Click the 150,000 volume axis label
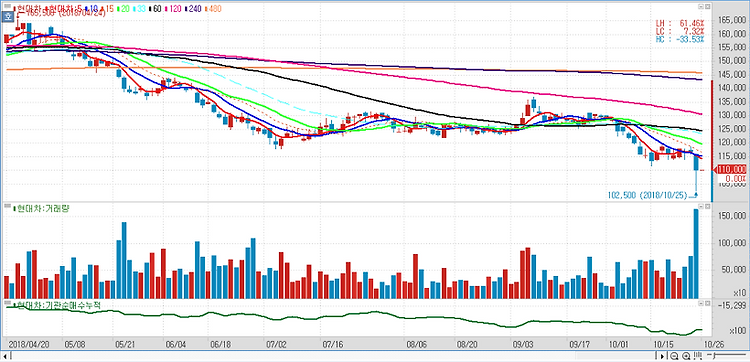 pos(732,216)
